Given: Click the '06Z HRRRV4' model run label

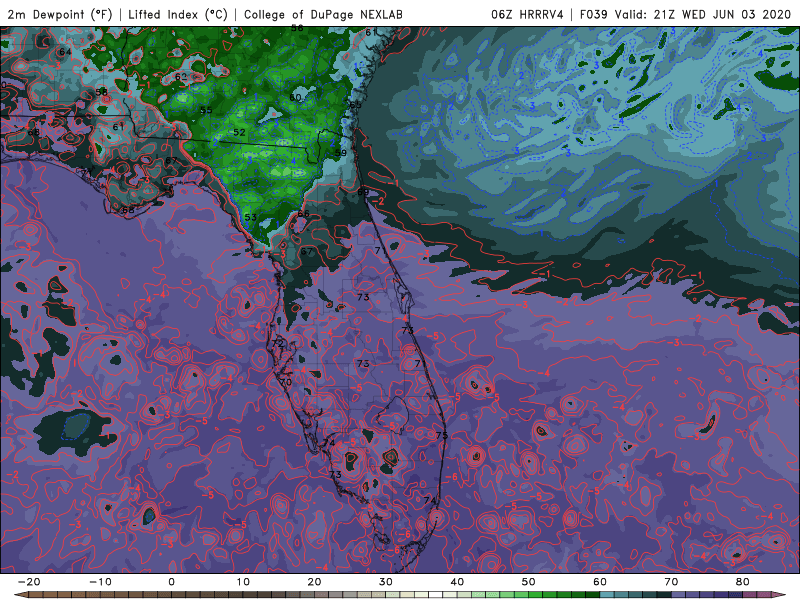Looking at the screenshot, I should [527, 14].
